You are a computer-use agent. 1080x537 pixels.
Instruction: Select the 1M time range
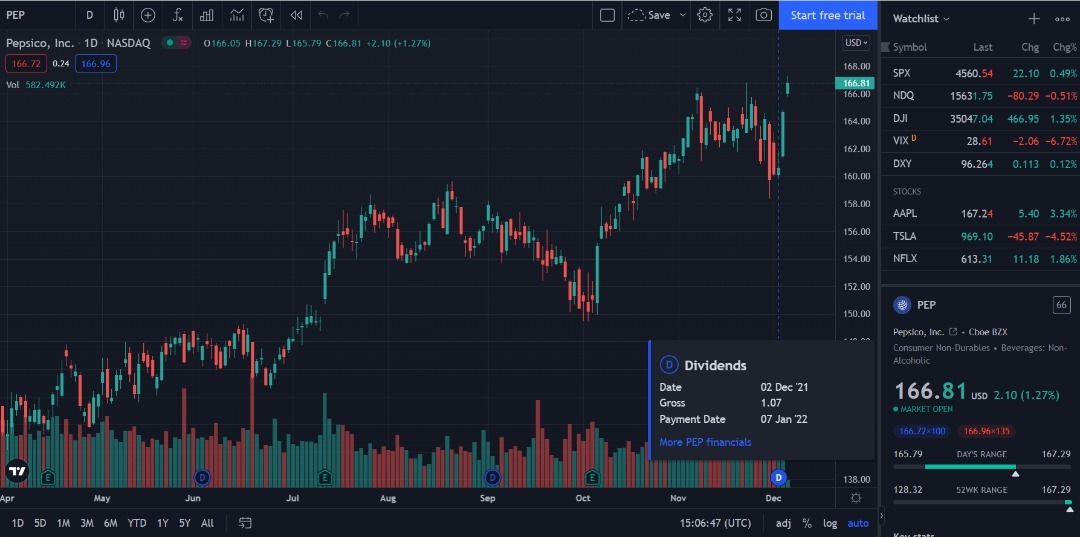coord(63,523)
